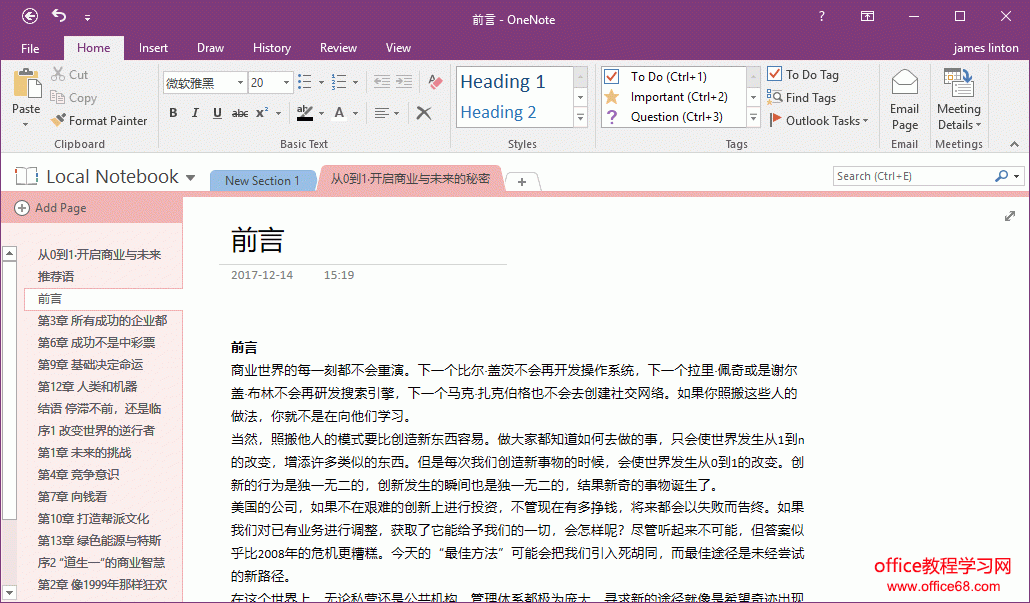Expand the full page view arrow

click(1009, 216)
